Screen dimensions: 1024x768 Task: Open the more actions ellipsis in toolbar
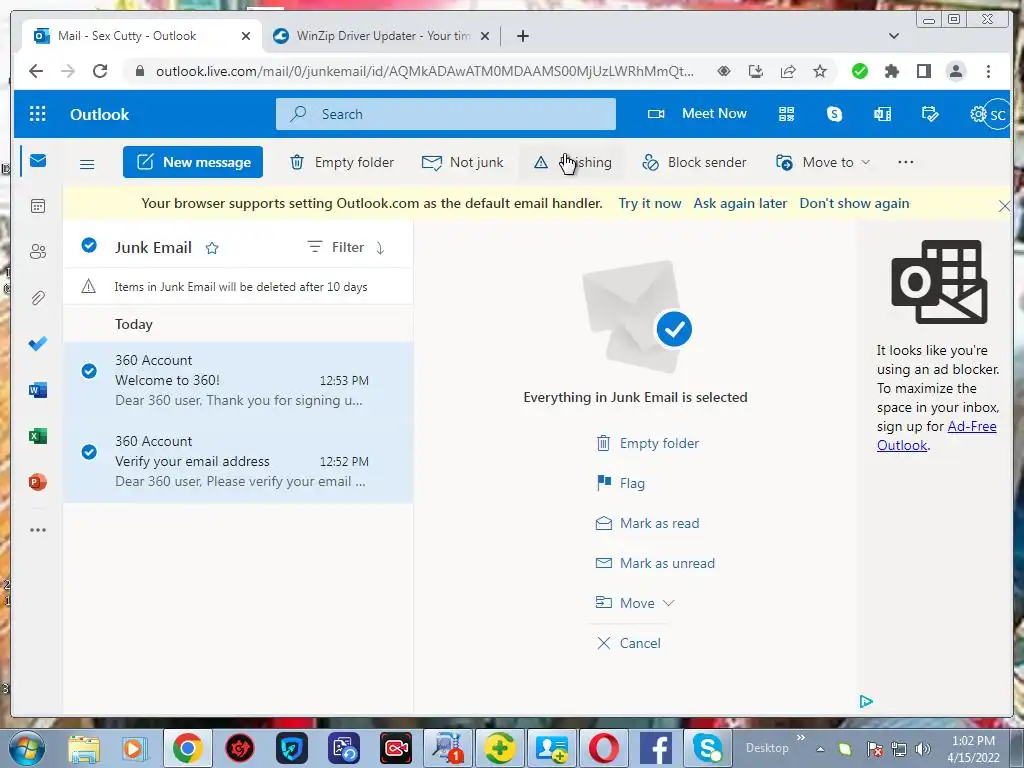pos(906,162)
